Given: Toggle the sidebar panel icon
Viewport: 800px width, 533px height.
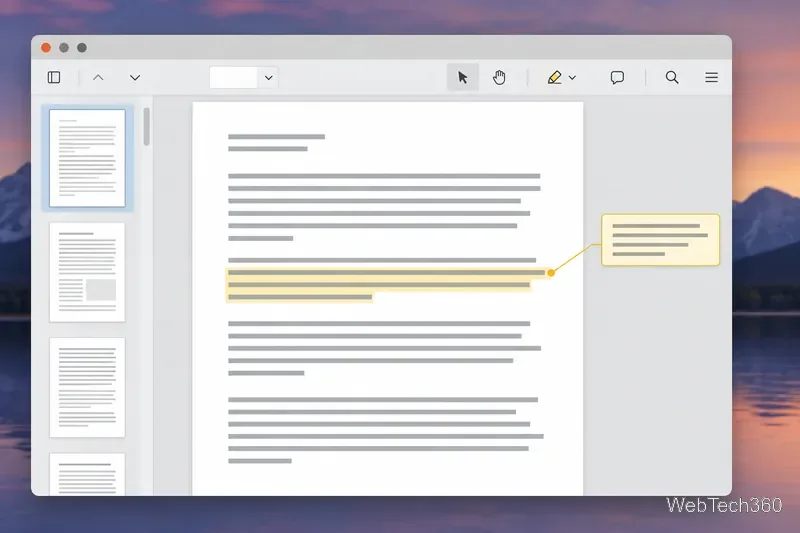Looking at the screenshot, I should (54, 78).
